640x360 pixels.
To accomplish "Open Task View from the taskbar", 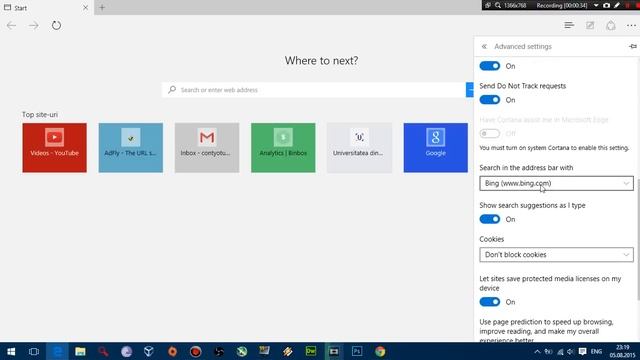I will pyautogui.click(x=33, y=351).
